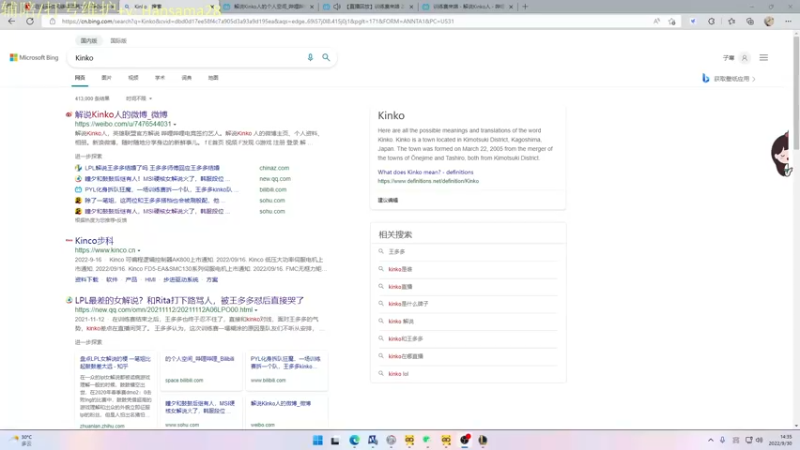This screenshot has height=450, width=800.
Task: Expand the arrow beside new.qq.com result URL
Action: 256,310
